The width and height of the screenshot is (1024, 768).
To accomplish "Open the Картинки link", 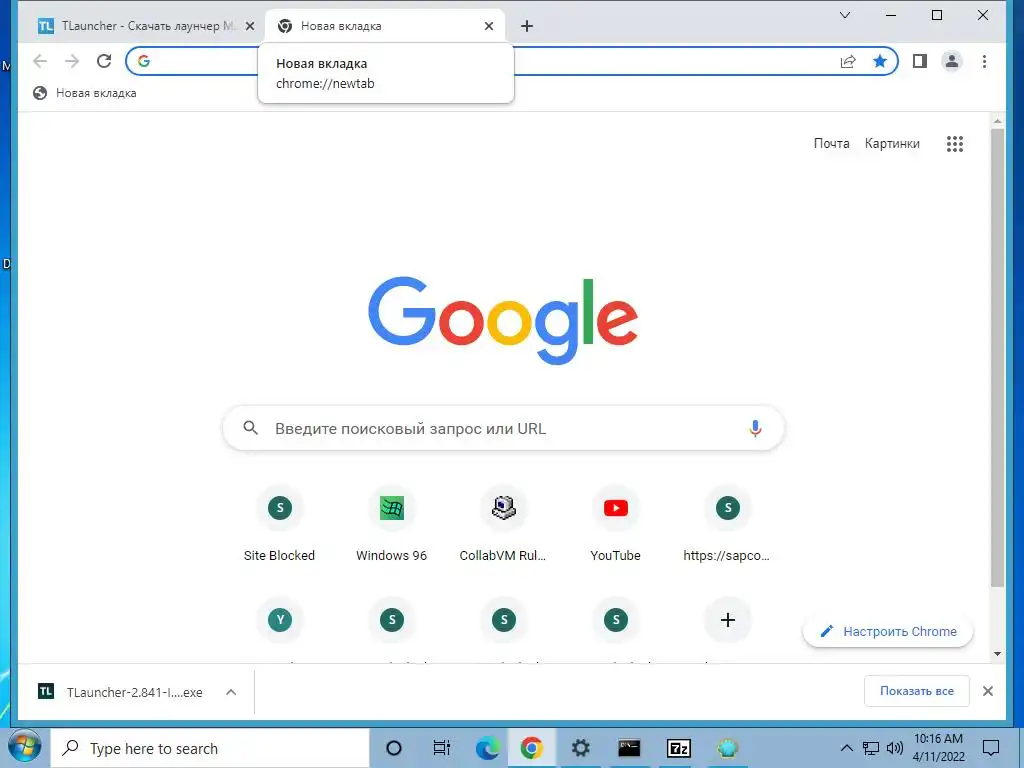I will tap(892, 144).
